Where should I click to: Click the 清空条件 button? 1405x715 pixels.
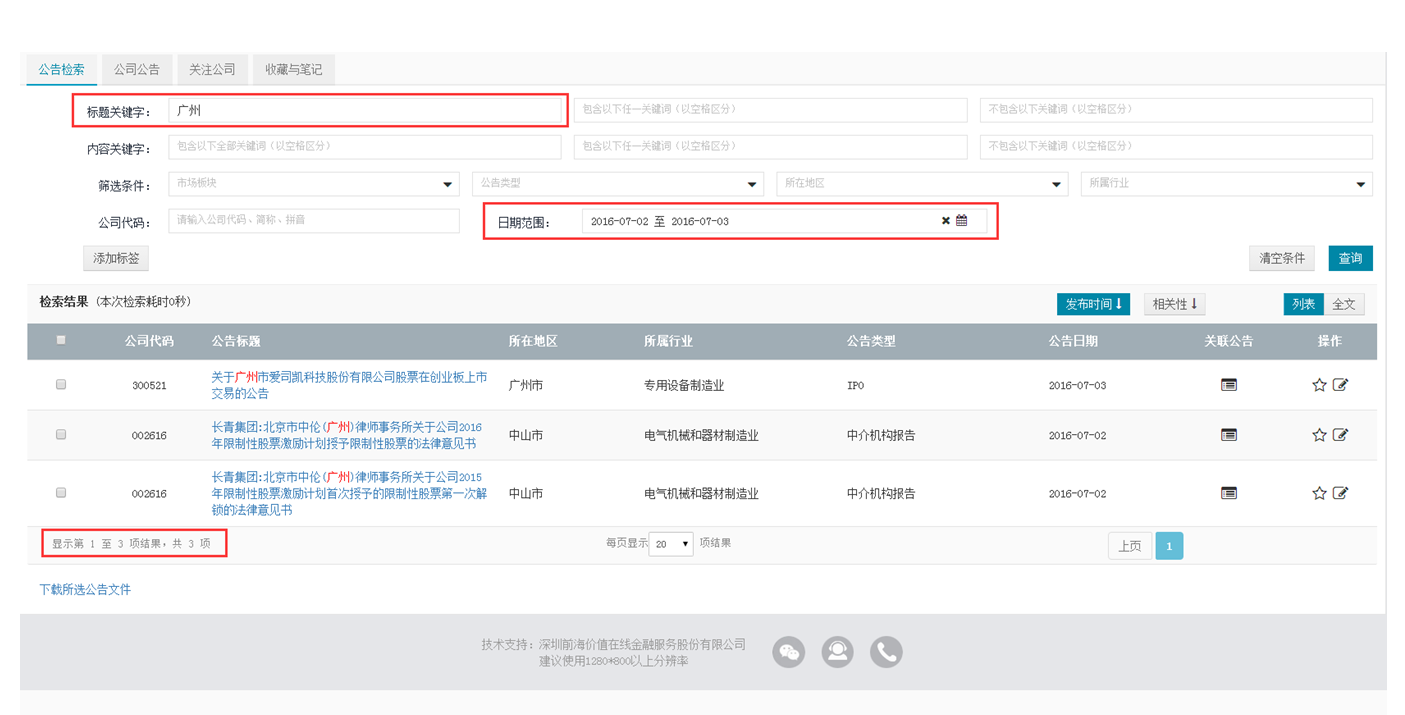pos(1282,258)
